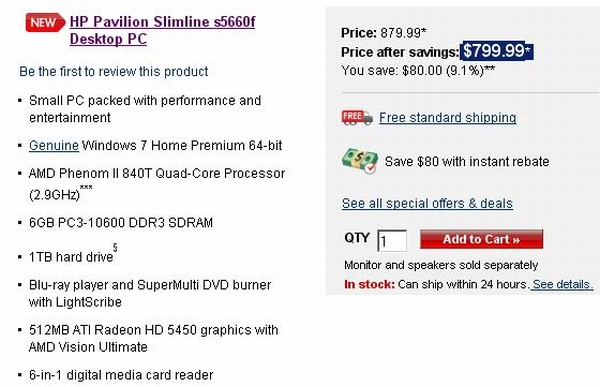Click the FREE shipping truck icon
The width and height of the screenshot is (600, 387).
pos(357,118)
